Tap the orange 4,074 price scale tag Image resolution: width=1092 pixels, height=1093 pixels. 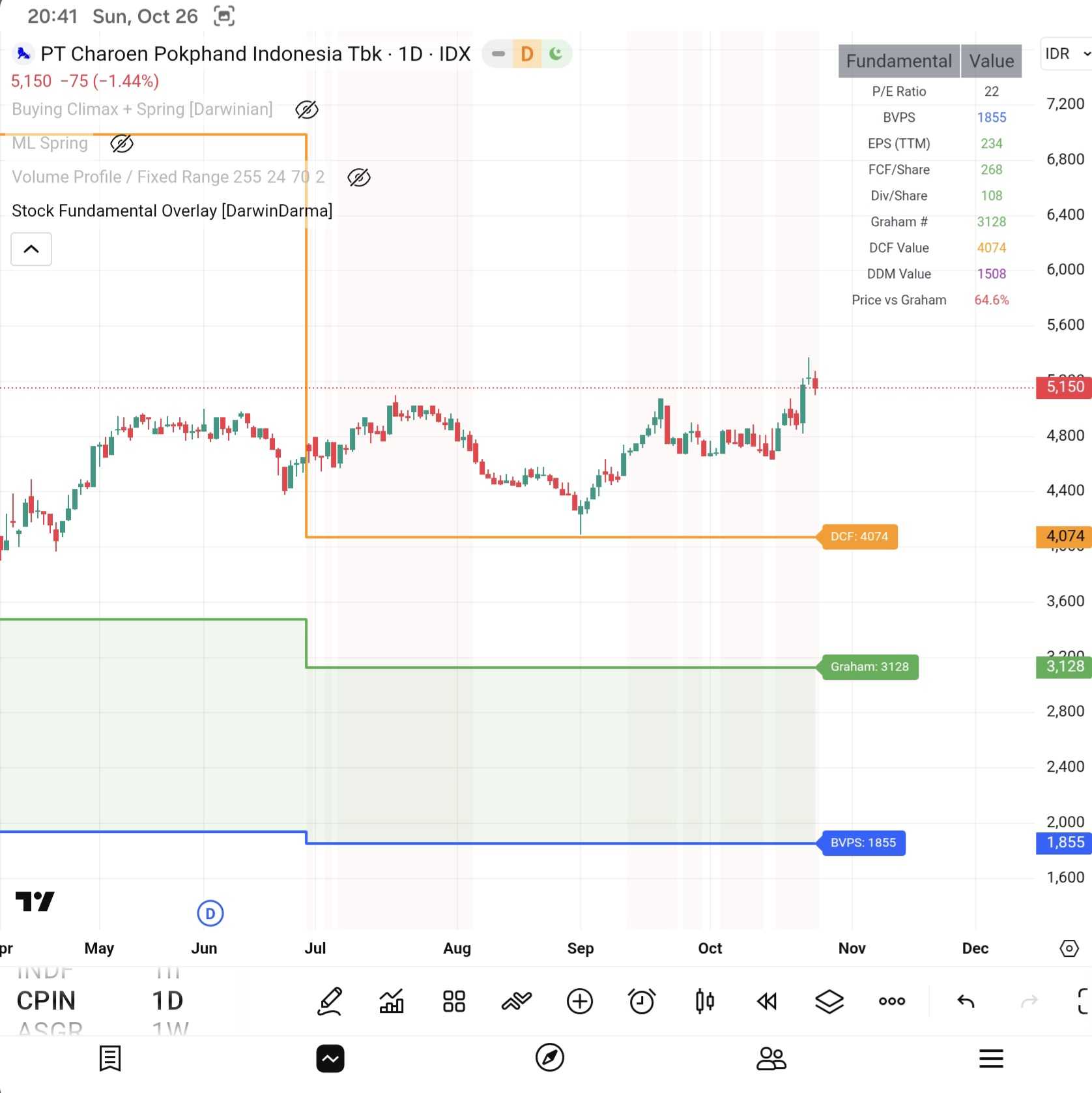1064,536
